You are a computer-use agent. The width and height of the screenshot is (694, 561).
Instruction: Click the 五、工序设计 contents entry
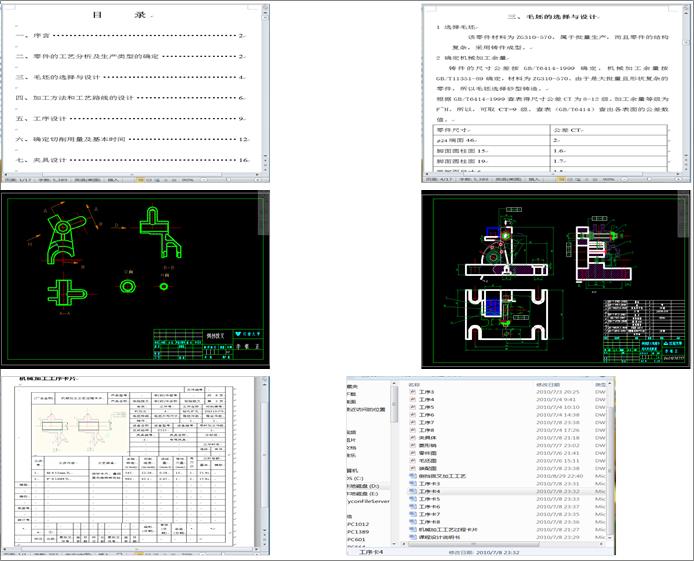coord(131,119)
